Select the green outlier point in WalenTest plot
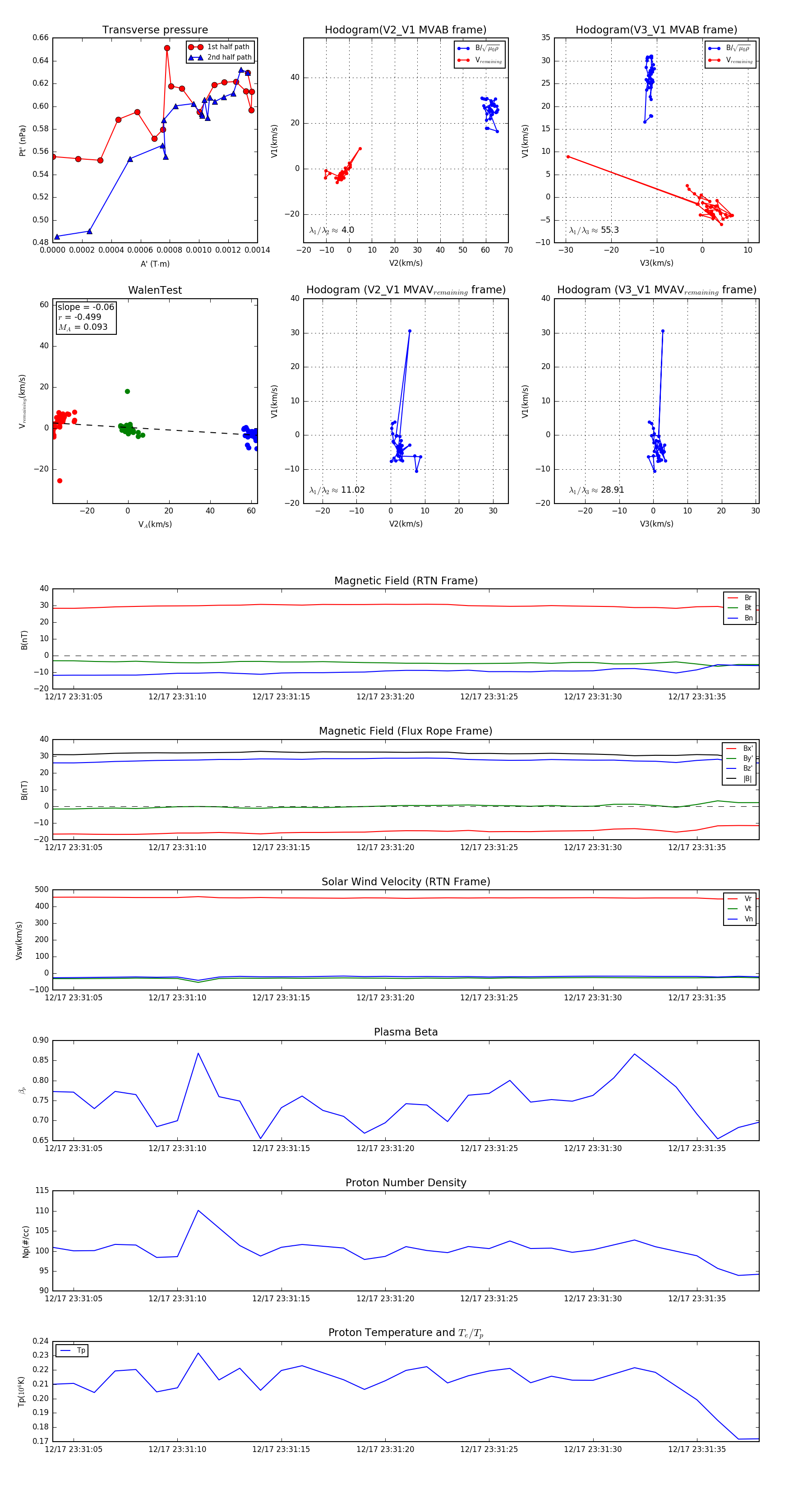812x1489 pixels. (127, 391)
